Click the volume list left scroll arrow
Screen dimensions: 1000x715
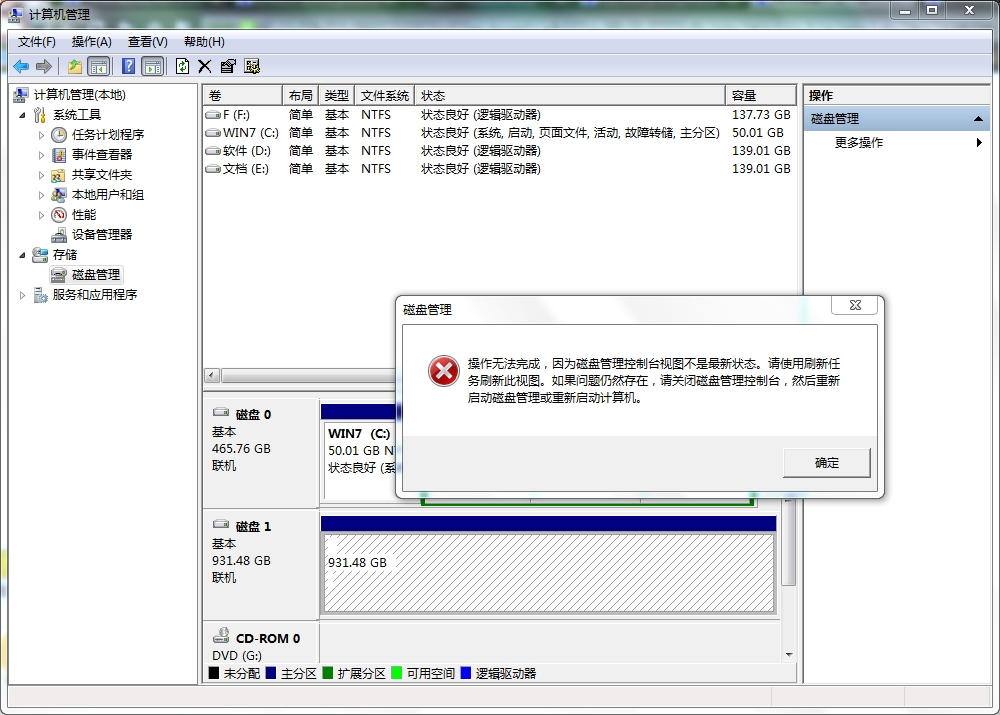pyautogui.click(x=212, y=375)
